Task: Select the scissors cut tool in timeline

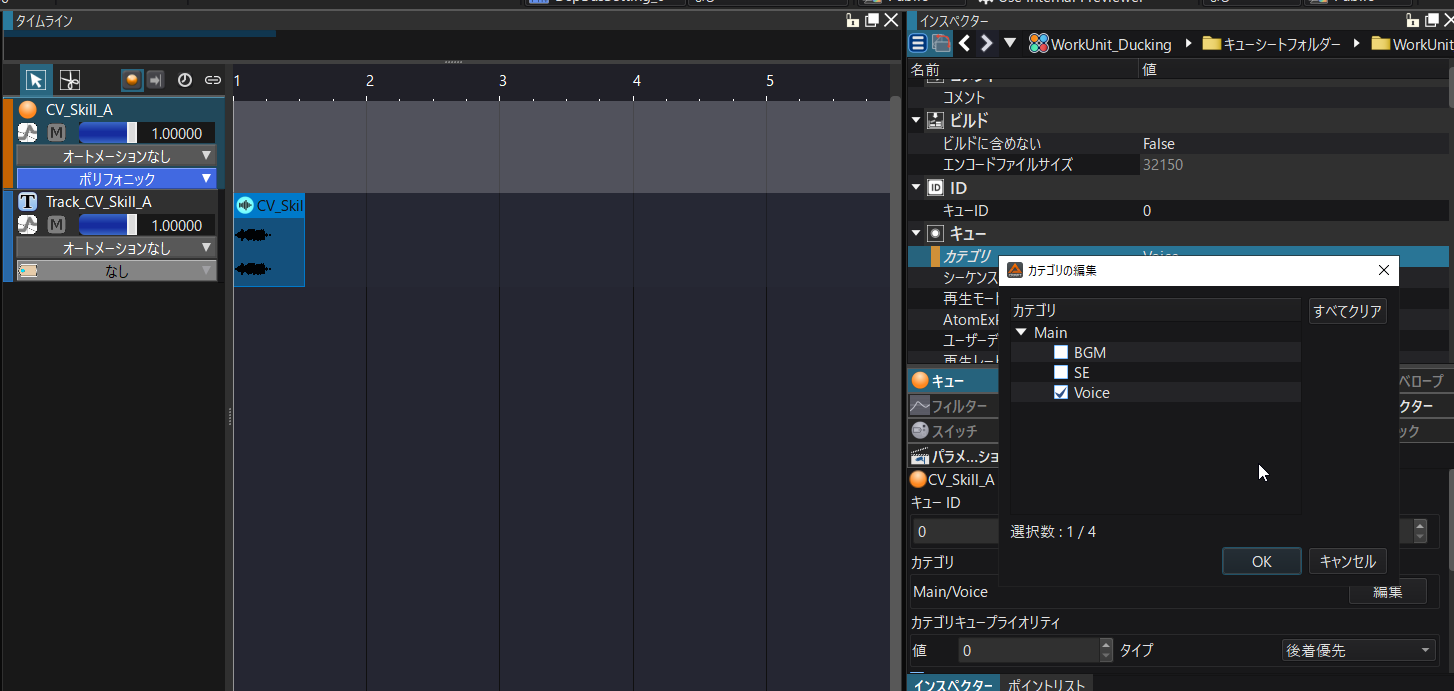Action: coord(69,80)
